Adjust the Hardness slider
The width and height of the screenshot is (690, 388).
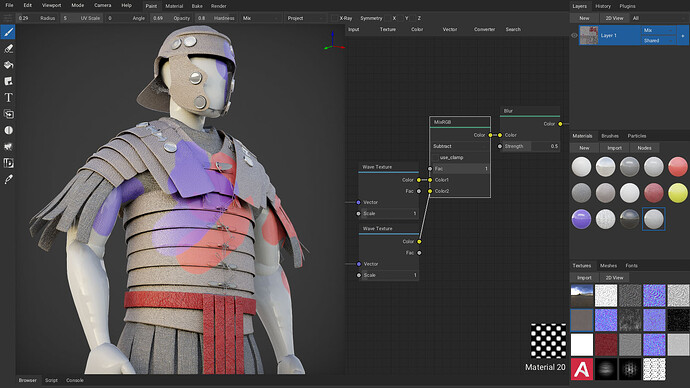pyautogui.click(x=216, y=18)
